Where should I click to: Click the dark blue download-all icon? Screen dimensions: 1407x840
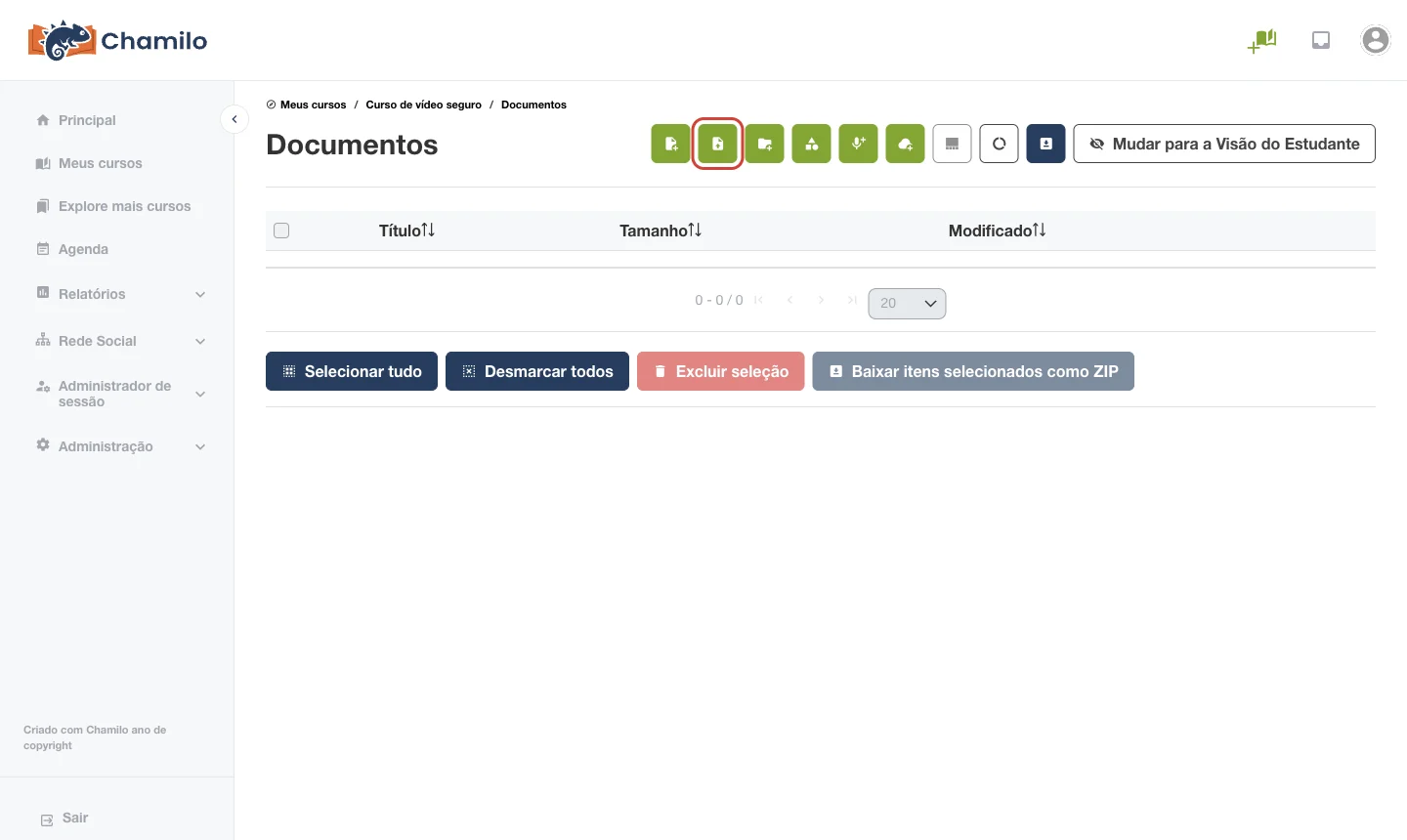1046,144
